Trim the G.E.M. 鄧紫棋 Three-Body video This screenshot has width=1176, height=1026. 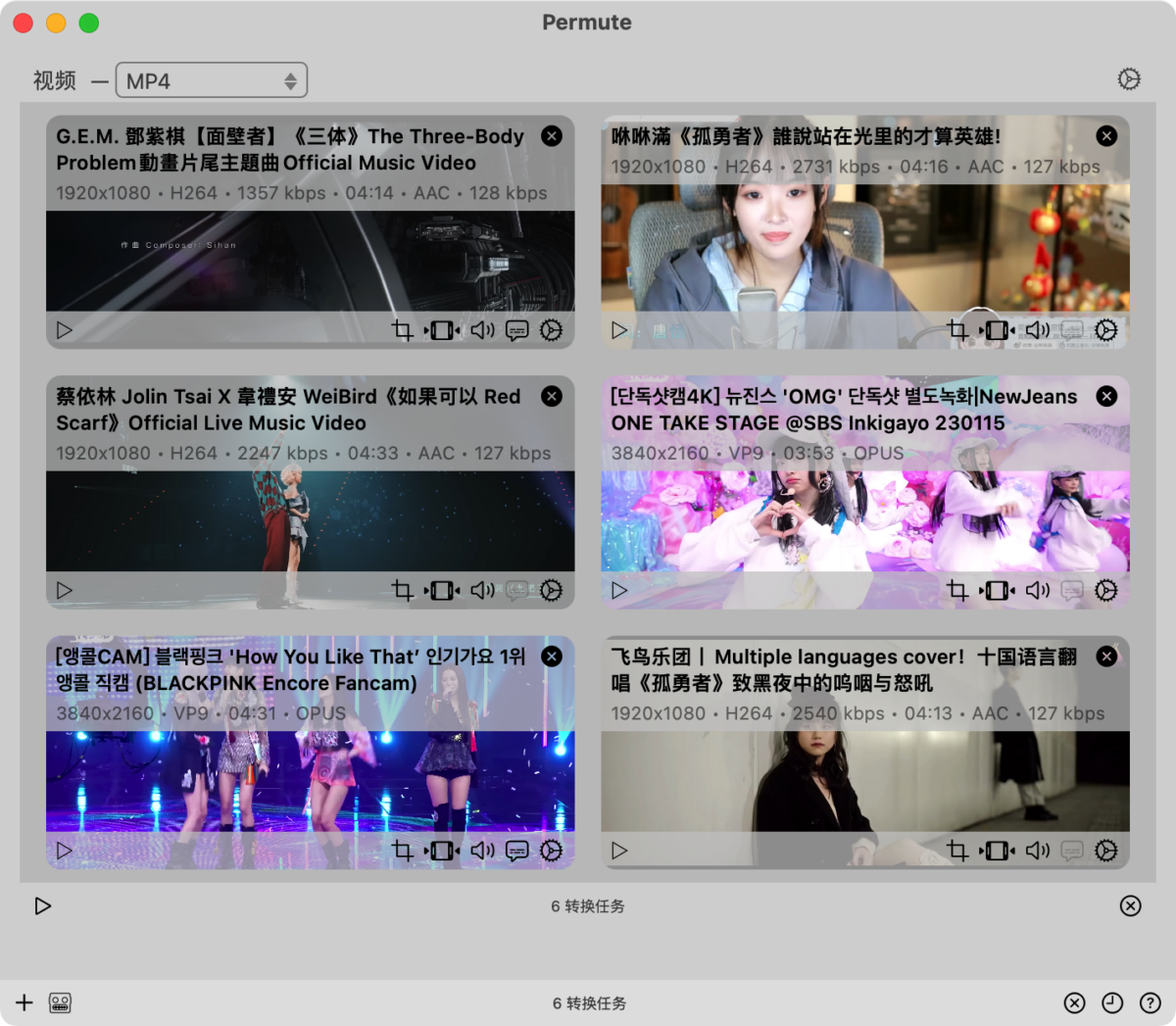click(442, 330)
